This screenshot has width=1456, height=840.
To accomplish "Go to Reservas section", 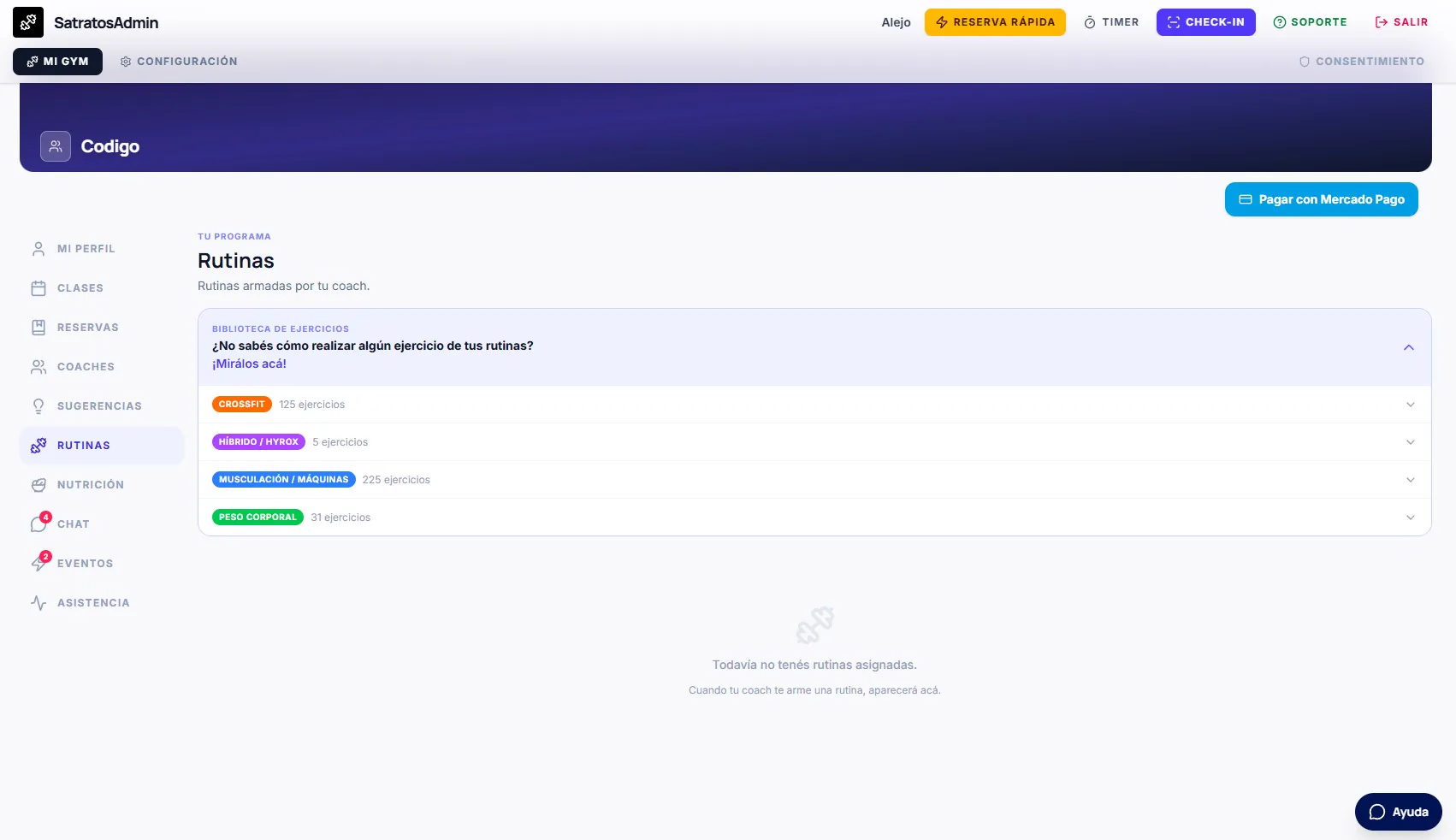I will (x=102, y=328).
